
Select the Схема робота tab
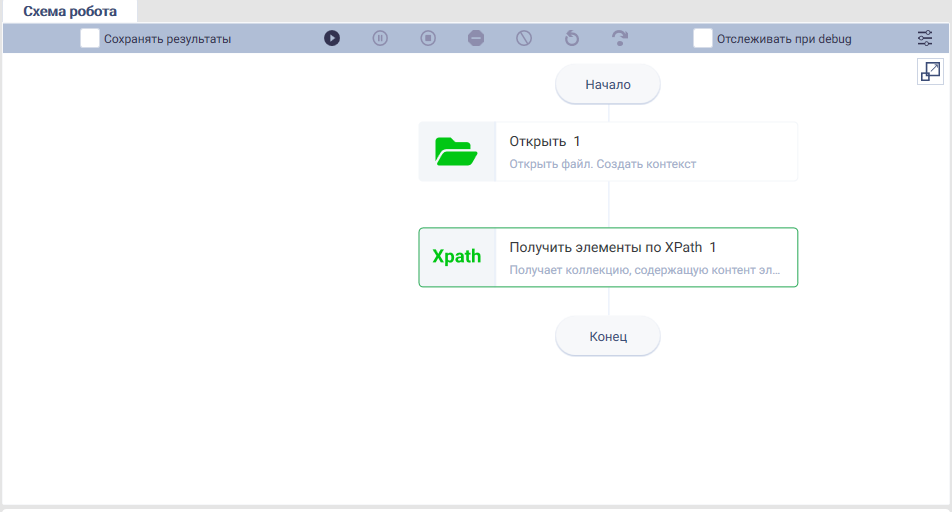tap(70, 11)
